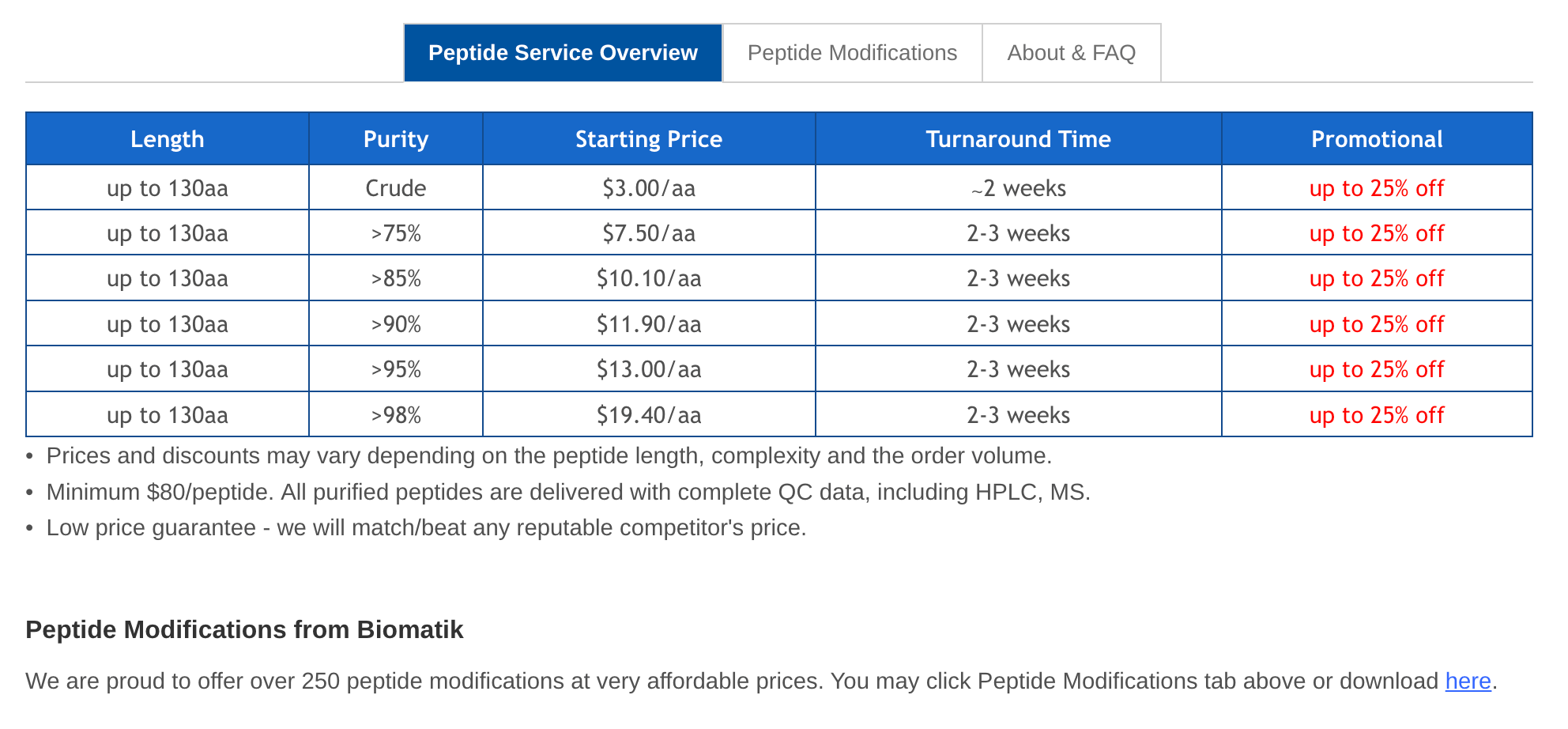The image size is (1568, 729).
Task: Open the Peptide Modifications tab
Action: pyautogui.click(x=852, y=53)
